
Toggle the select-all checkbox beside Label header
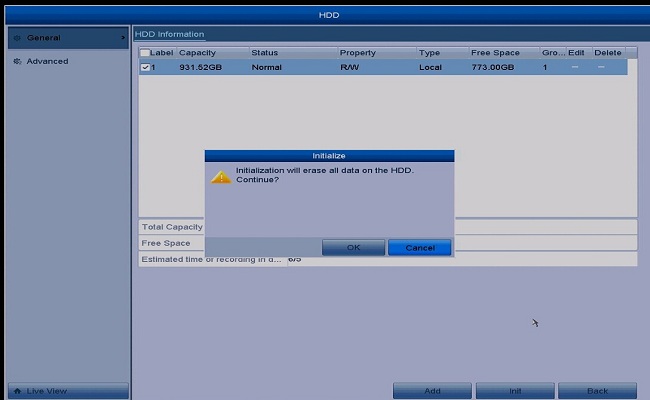coord(145,53)
